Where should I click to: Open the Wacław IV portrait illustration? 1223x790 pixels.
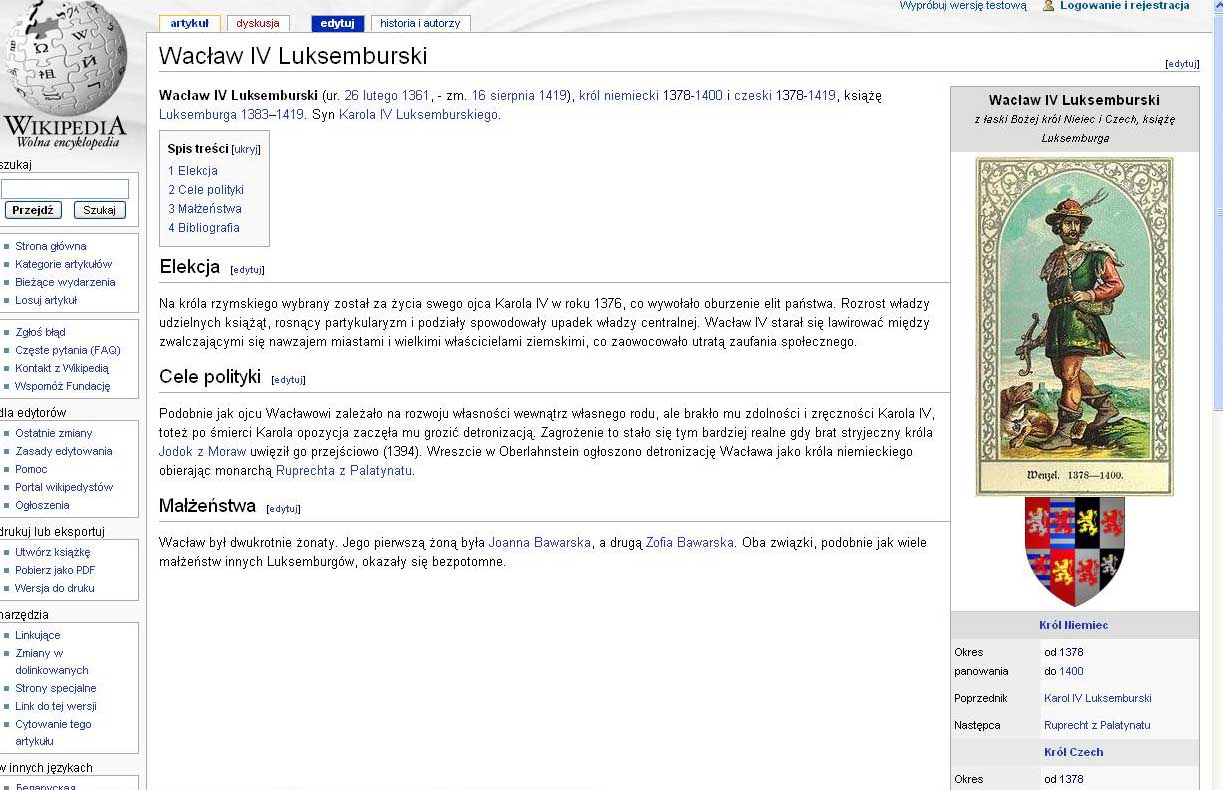1074,326
